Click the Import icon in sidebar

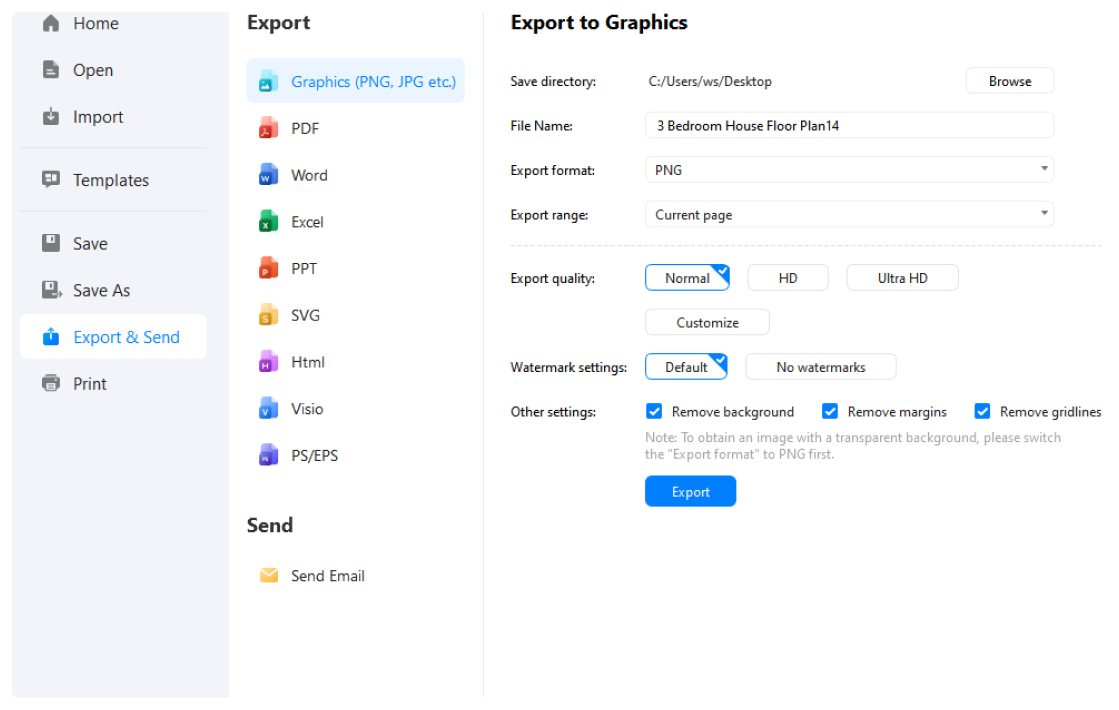pyautogui.click(x=51, y=116)
